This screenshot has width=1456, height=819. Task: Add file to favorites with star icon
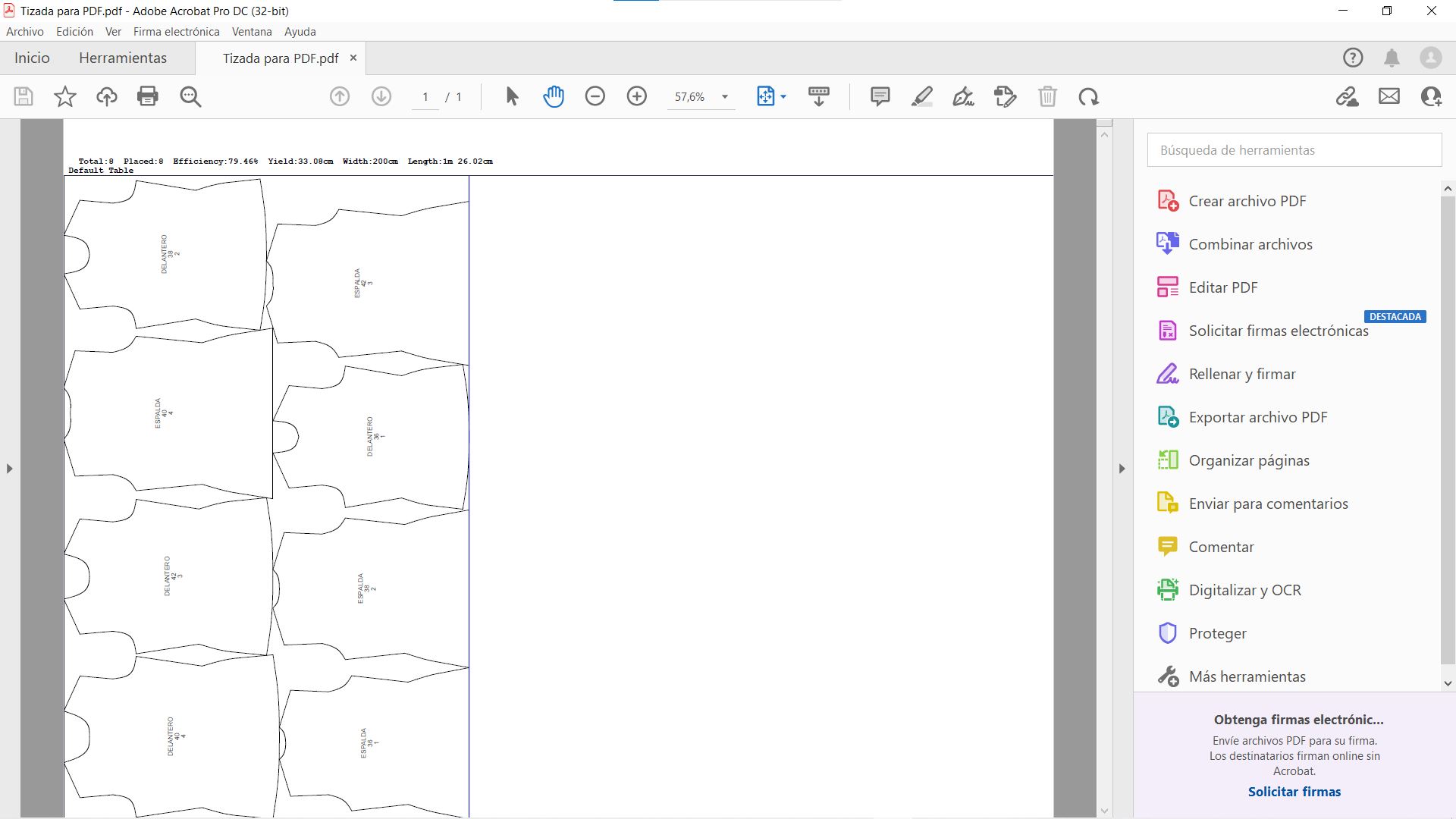[x=65, y=96]
